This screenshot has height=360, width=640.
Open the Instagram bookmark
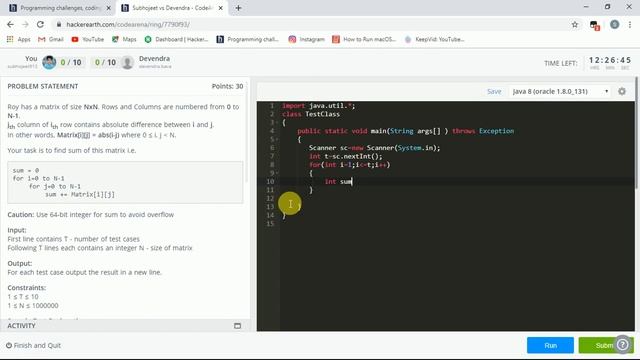click(307, 39)
